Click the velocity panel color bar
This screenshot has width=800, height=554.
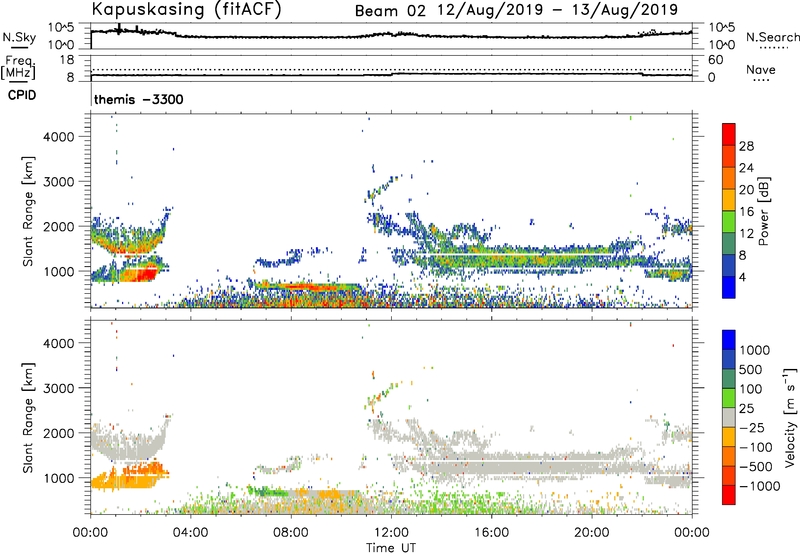(729, 417)
